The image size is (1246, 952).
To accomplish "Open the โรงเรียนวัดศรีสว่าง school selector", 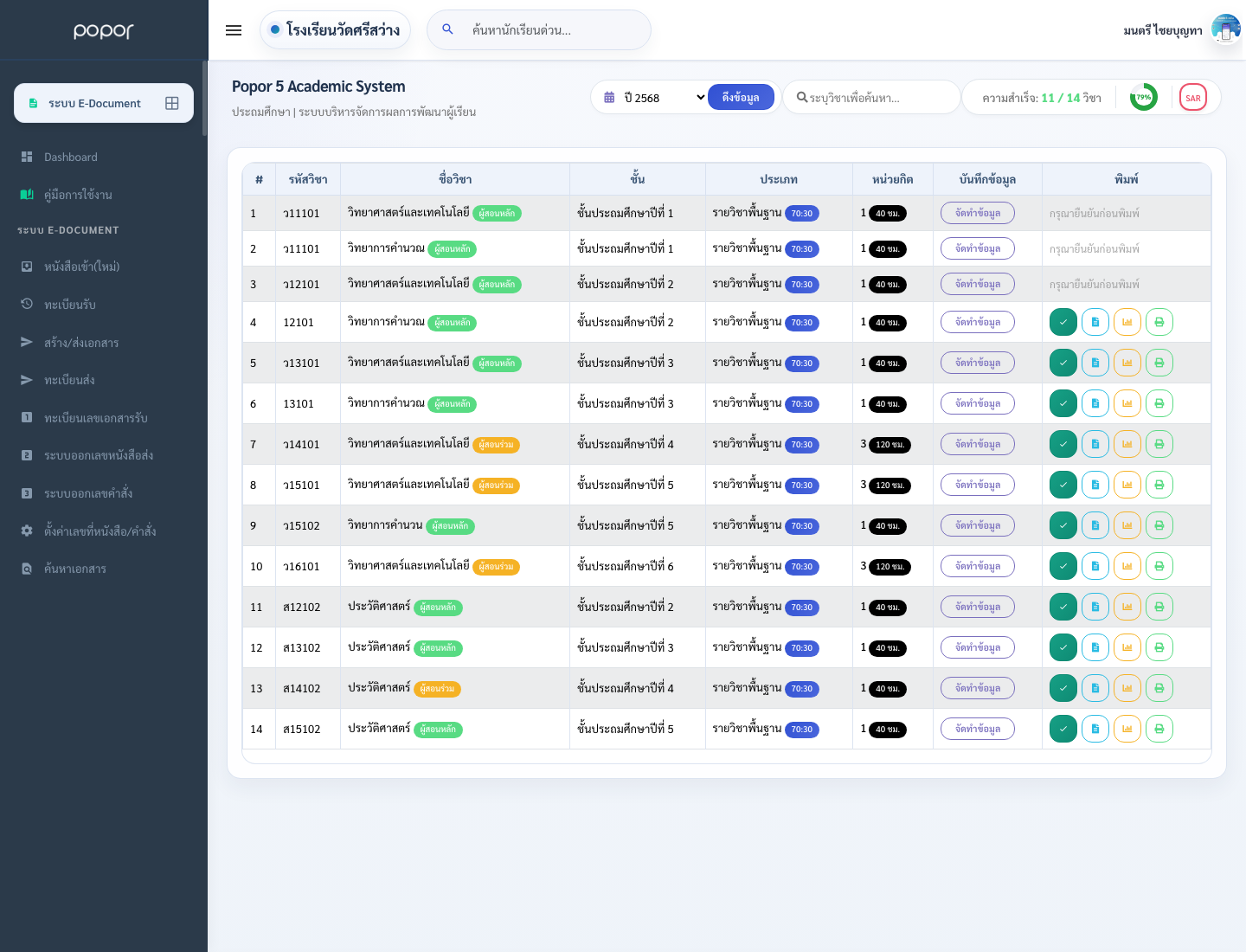I will tap(335, 30).
